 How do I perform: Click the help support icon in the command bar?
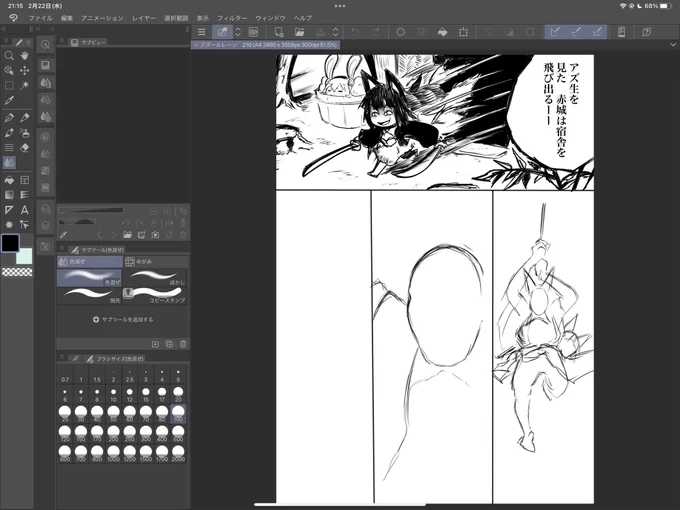tap(646, 32)
